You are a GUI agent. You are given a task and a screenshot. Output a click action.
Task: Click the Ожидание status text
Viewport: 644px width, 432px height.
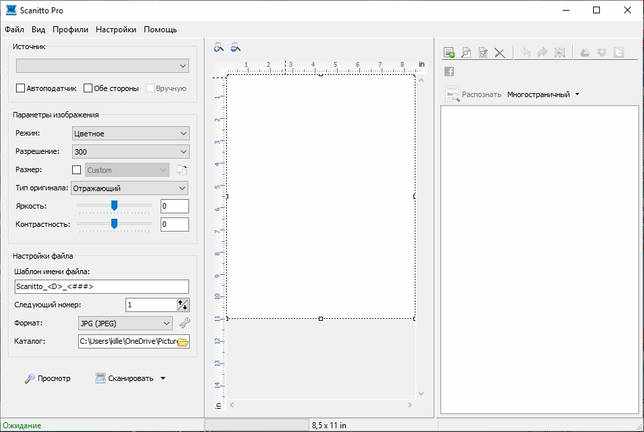click(22, 425)
